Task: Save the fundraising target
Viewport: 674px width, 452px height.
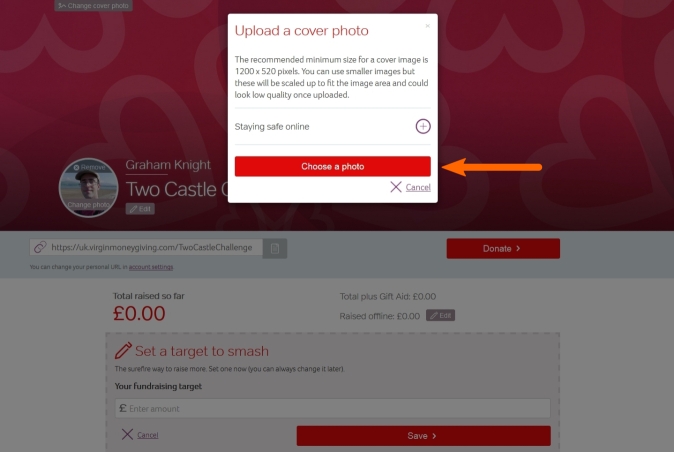Action: tap(423, 436)
